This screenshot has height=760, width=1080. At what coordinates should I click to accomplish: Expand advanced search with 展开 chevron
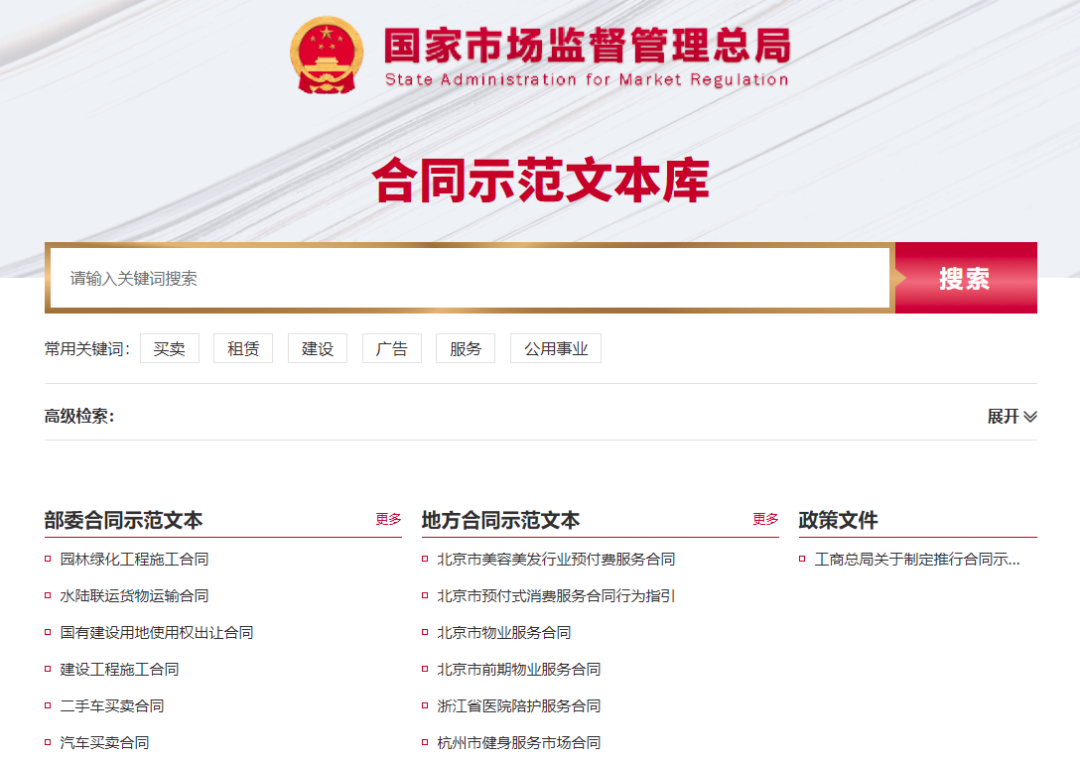coord(1011,416)
